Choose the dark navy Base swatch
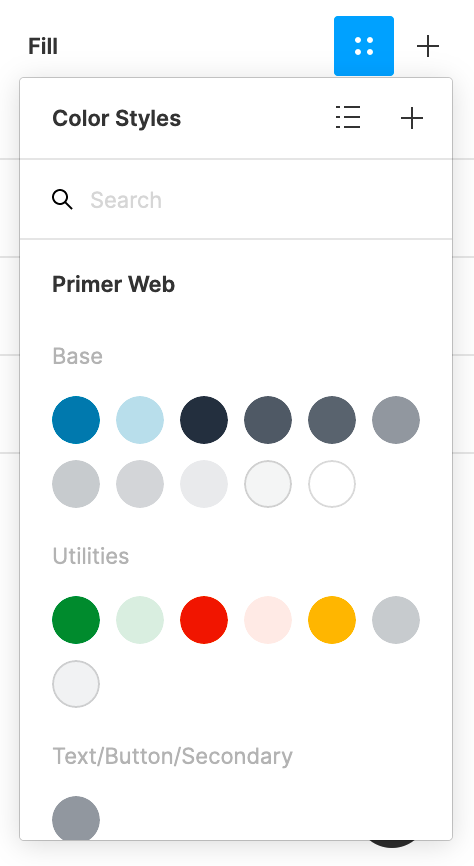 point(204,420)
